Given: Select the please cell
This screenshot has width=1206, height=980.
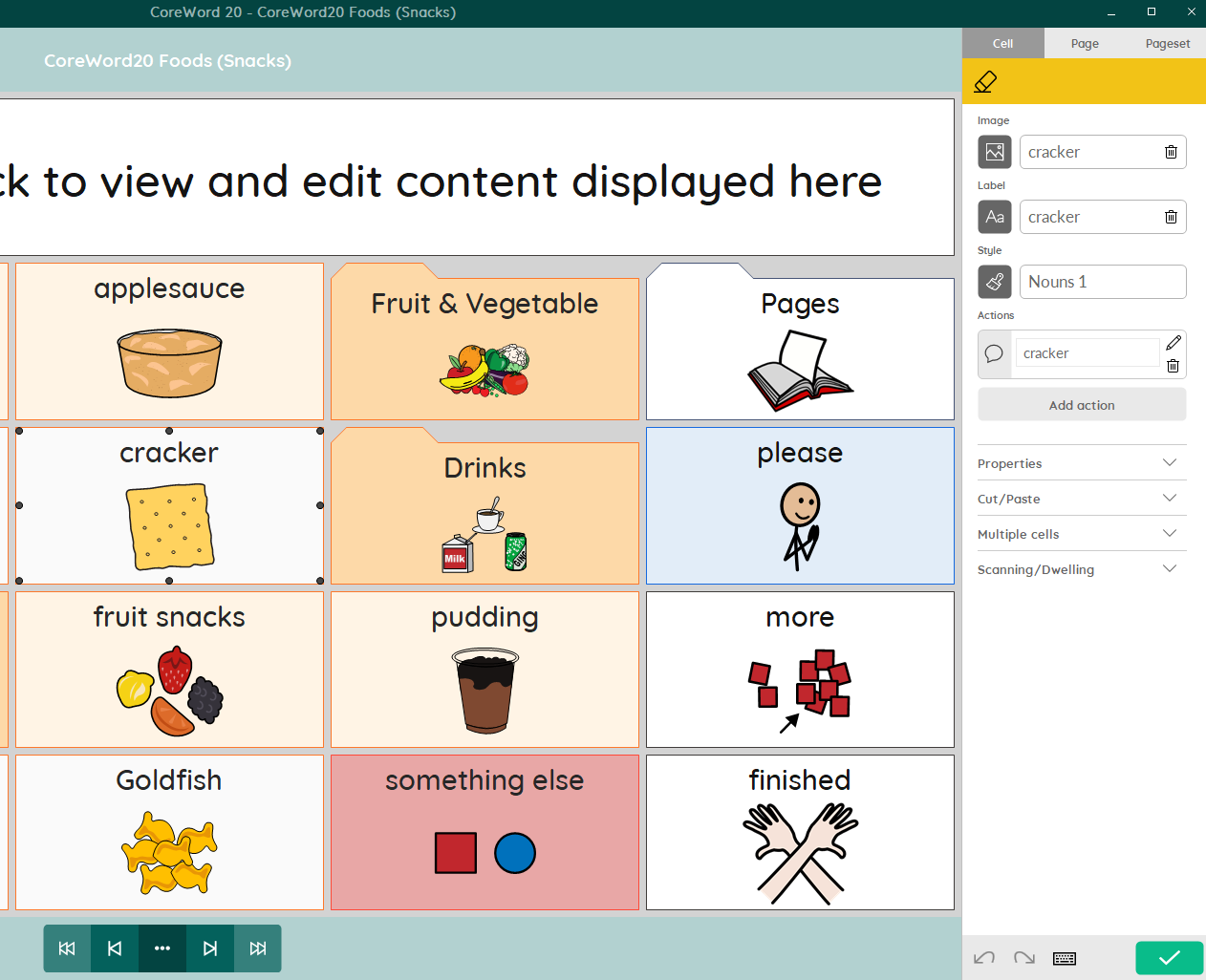Looking at the screenshot, I should click(800, 505).
